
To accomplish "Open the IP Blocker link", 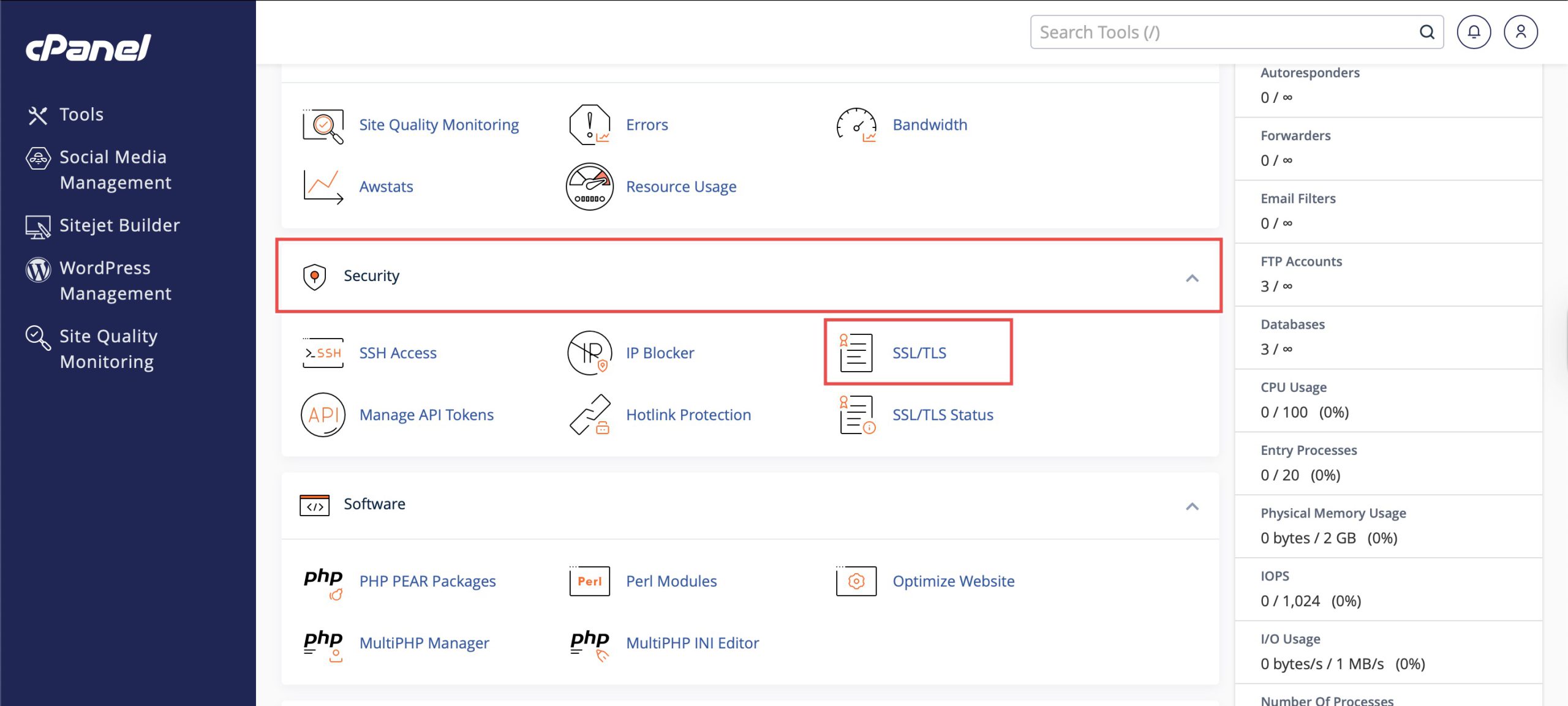I will click(x=660, y=353).
